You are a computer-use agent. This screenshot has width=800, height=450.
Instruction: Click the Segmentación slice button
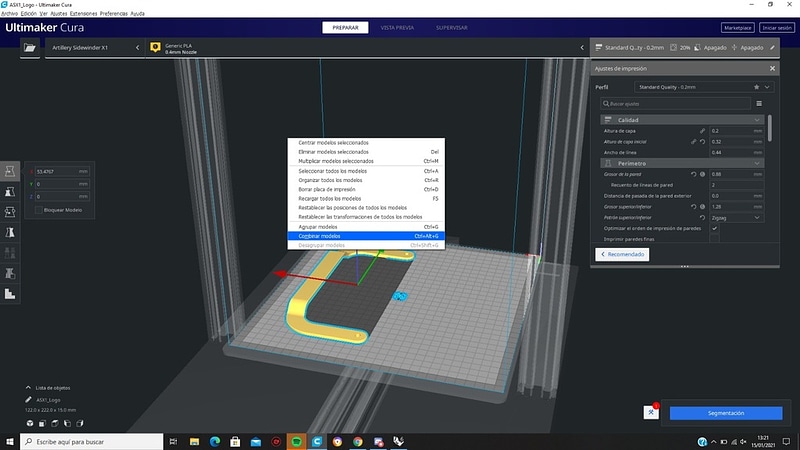(x=726, y=413)
